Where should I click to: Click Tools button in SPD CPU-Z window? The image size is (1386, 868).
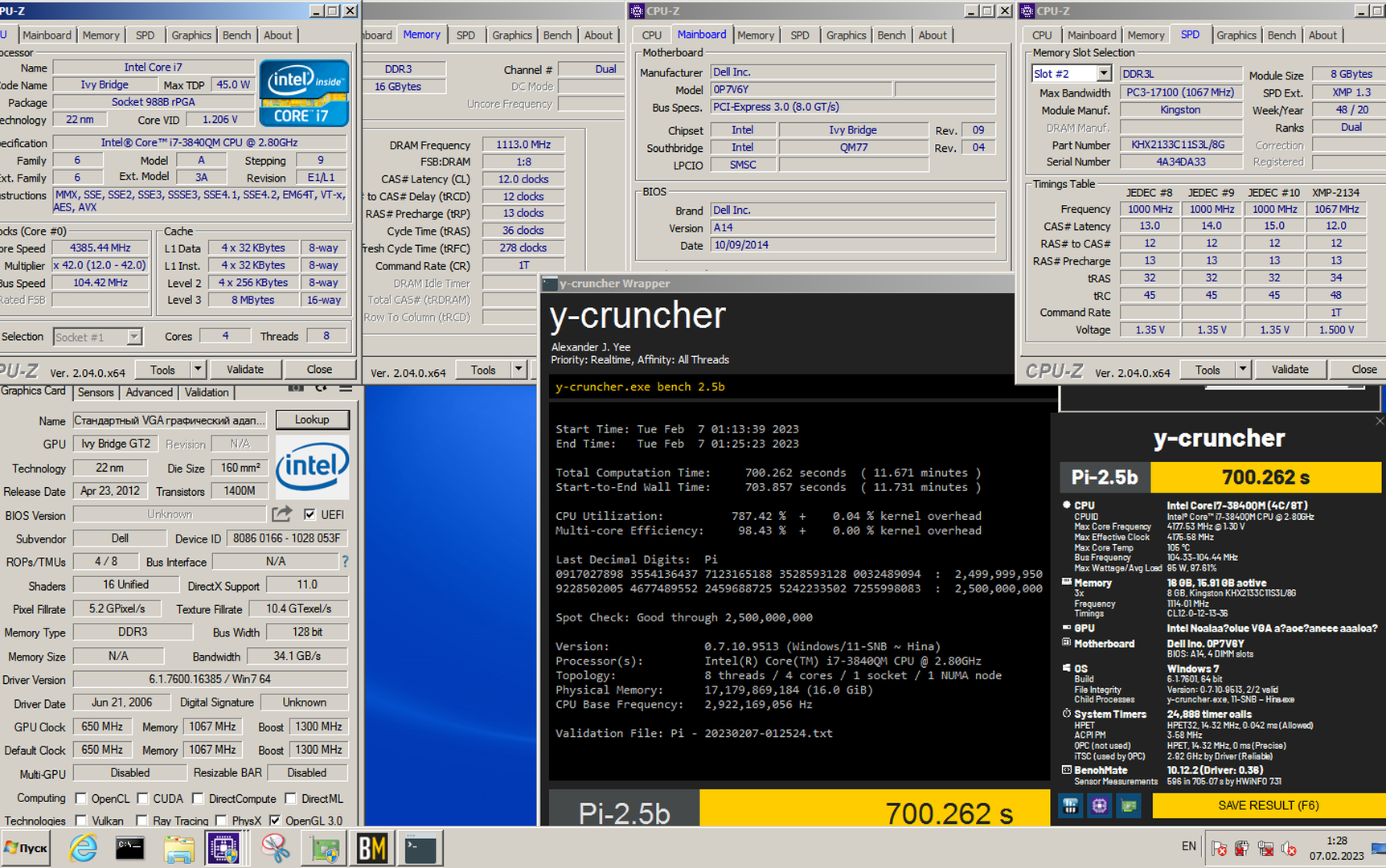(1208, 370)
